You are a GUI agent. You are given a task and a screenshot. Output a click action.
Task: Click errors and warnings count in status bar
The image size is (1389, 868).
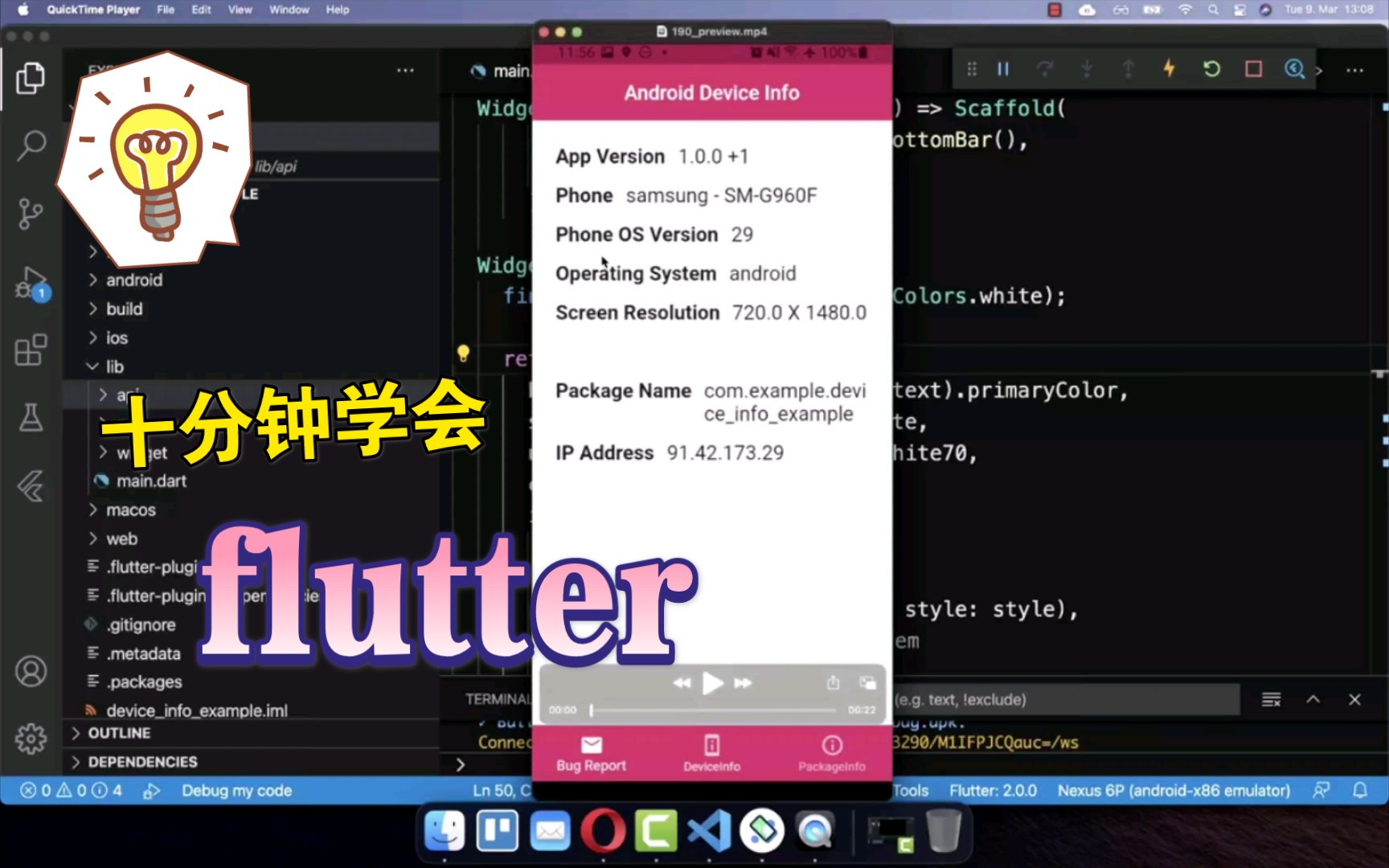(71, 791)
